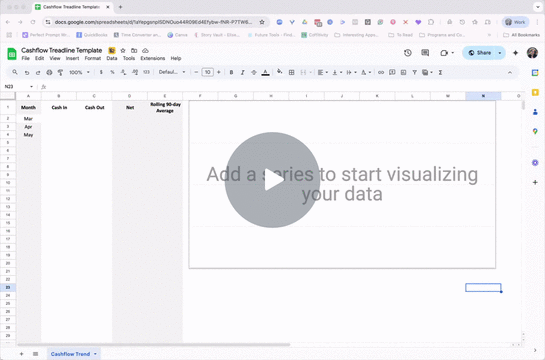
Task: Click the borders icon in the toolbar
Action: pos(292,72)
